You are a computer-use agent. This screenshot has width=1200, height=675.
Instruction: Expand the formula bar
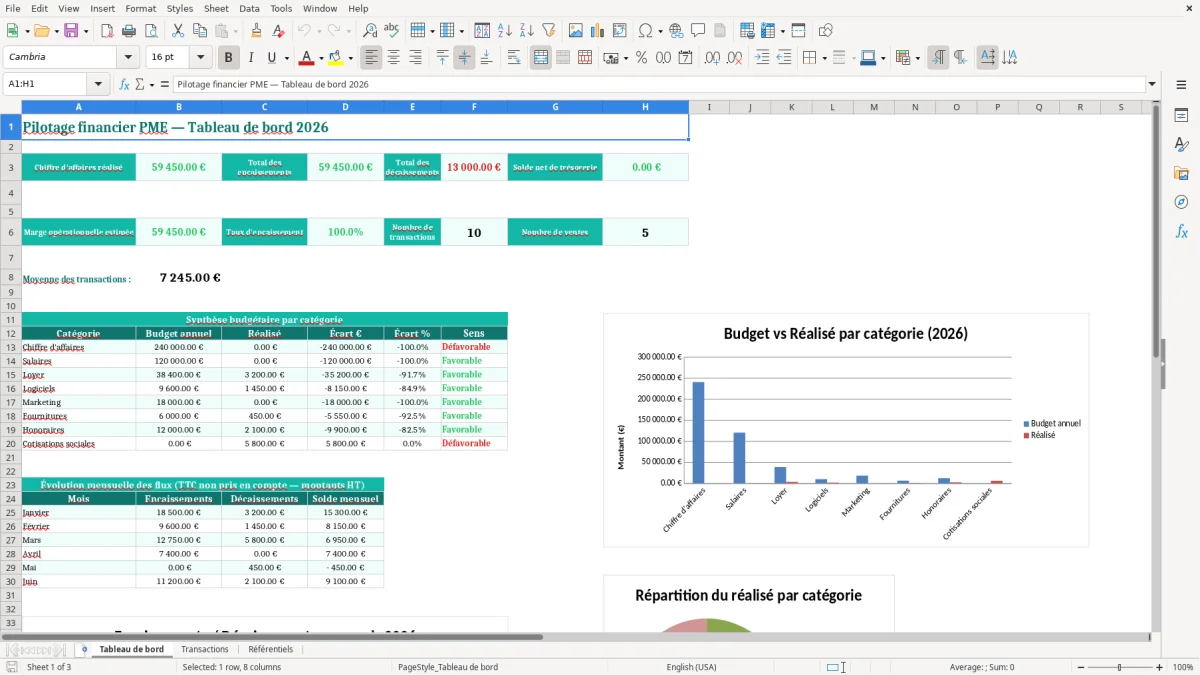1153,84
